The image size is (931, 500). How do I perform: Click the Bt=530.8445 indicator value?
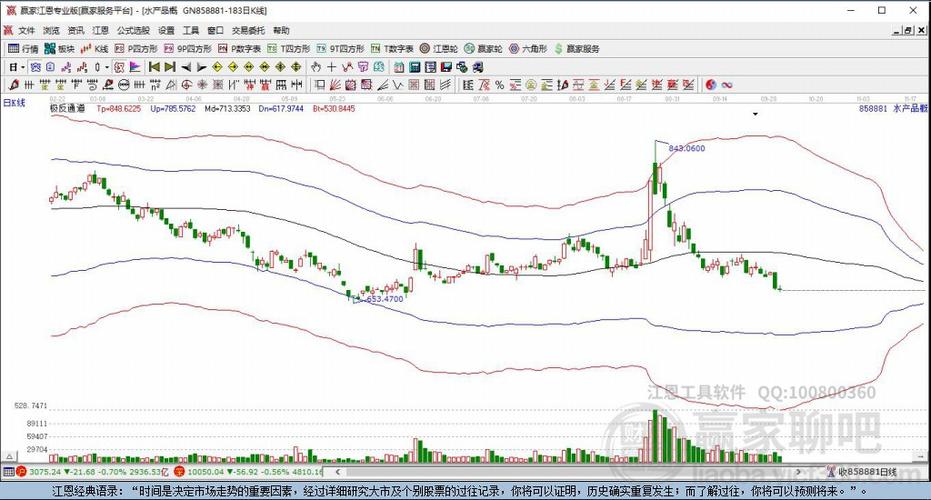pyautogui.click(x=334, y=109)
